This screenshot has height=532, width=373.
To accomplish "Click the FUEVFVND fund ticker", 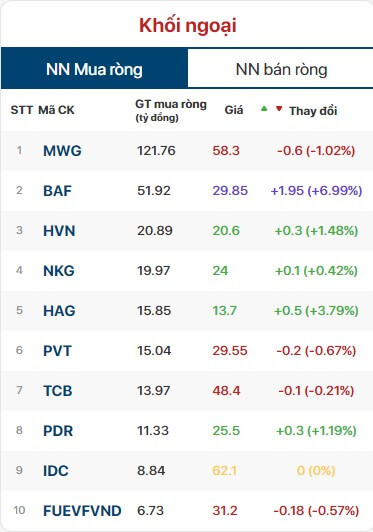I will click(x=82, y=511).
